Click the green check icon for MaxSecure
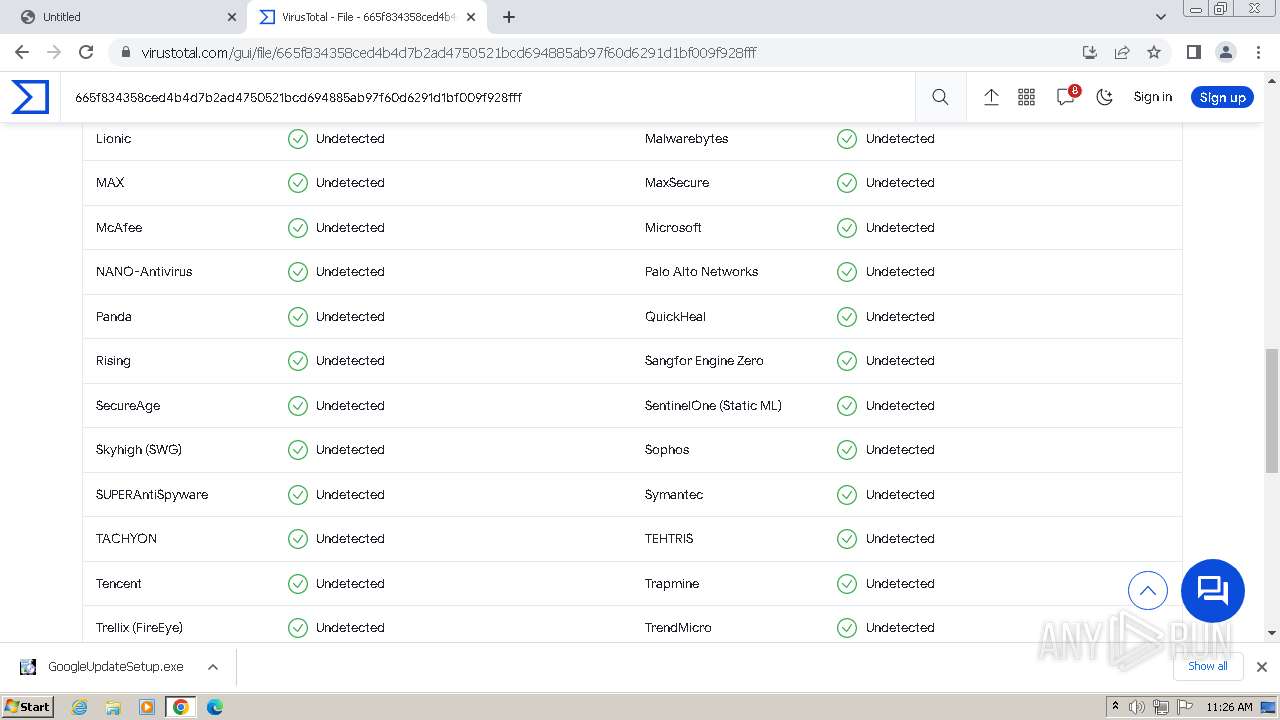This screenshot has width=1280, height=720. click(847, 183)
